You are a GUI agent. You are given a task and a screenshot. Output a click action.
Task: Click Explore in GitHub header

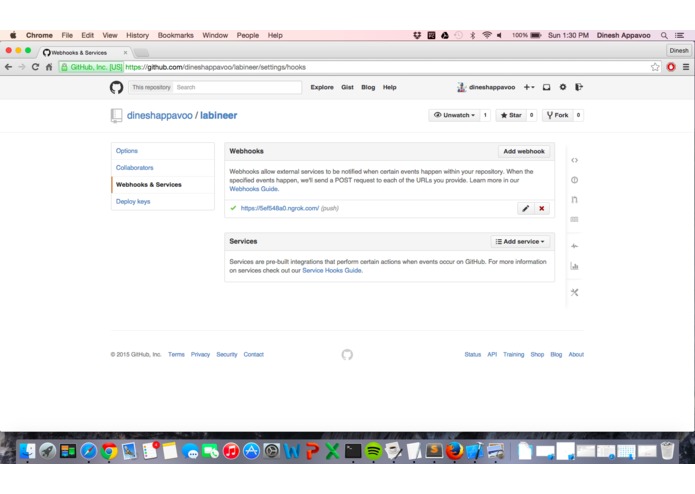pos(322,87)
